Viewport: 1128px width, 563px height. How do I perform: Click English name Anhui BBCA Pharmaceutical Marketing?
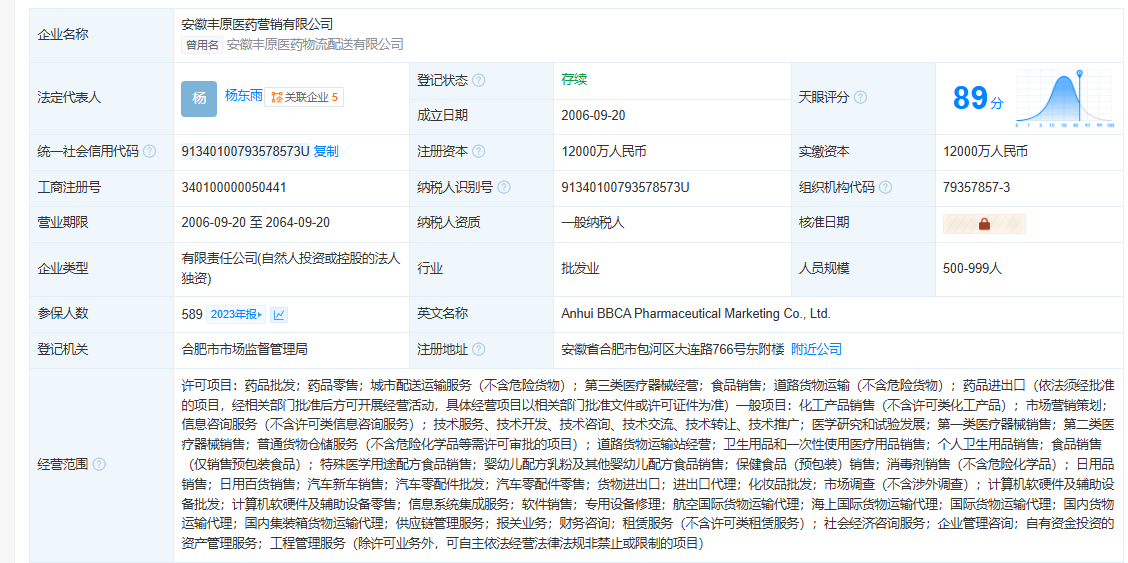(x=696, y=314)
